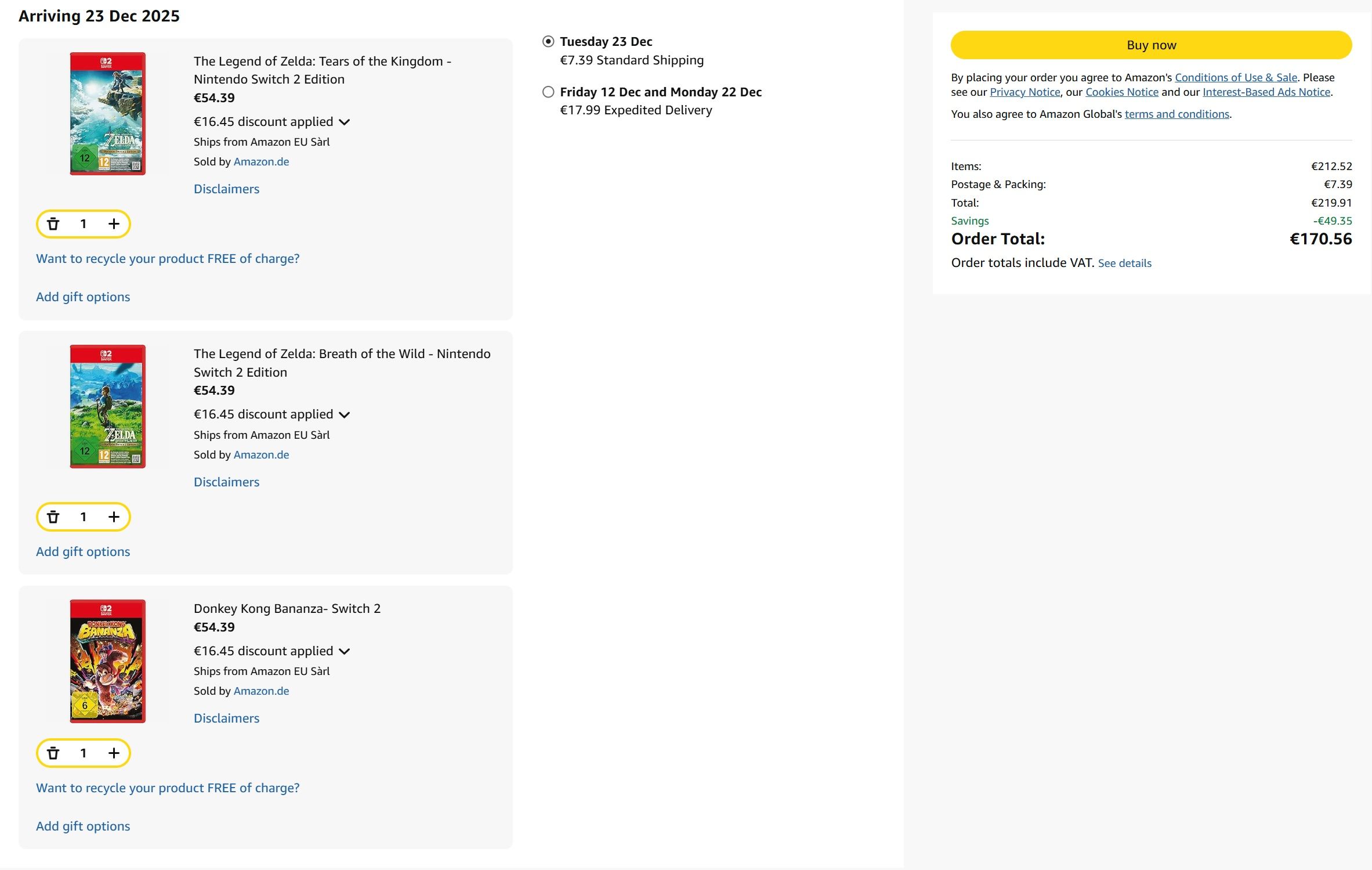Open Tears of the Kingdom cover thumbnail

(x=108, y=114)
